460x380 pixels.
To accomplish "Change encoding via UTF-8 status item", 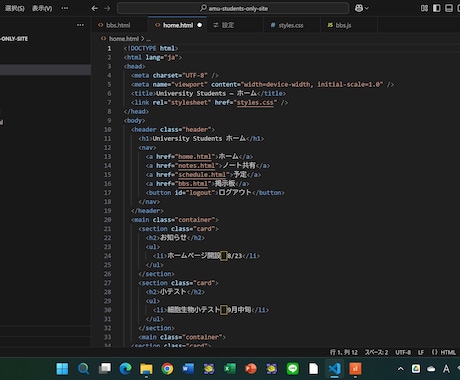I will click(403, 352).
